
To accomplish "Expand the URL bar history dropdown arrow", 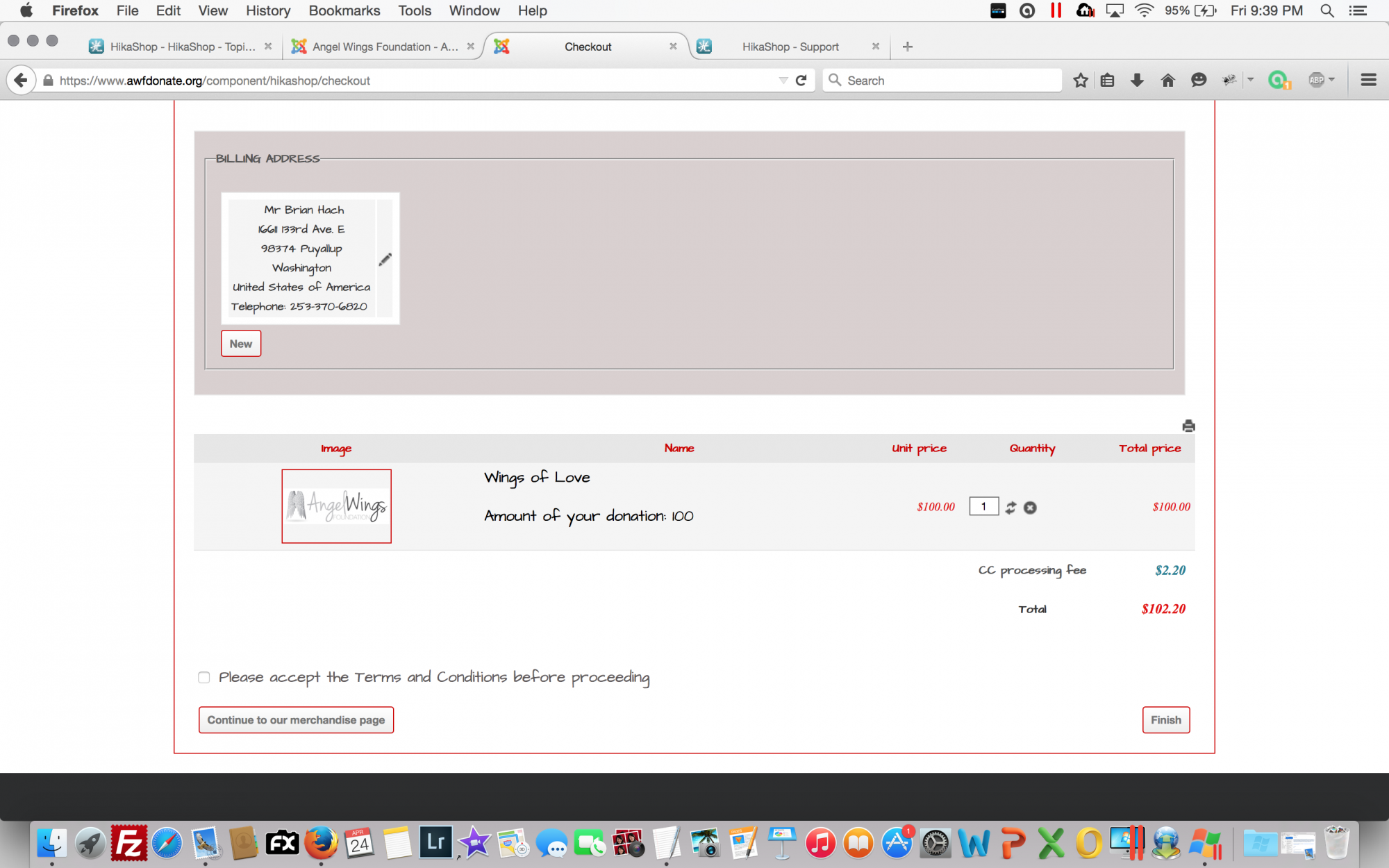I will click(x=783, y=81).
